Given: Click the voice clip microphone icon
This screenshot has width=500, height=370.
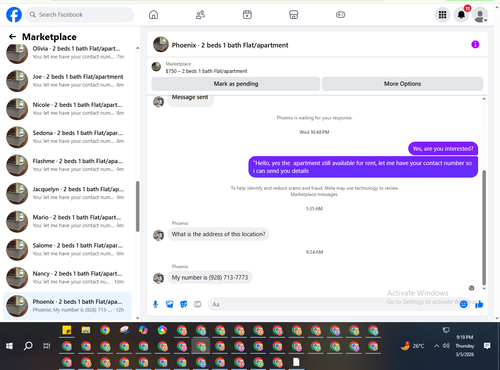Looking at the screenshot, I should pyautogui.click(x=155, y=304).
